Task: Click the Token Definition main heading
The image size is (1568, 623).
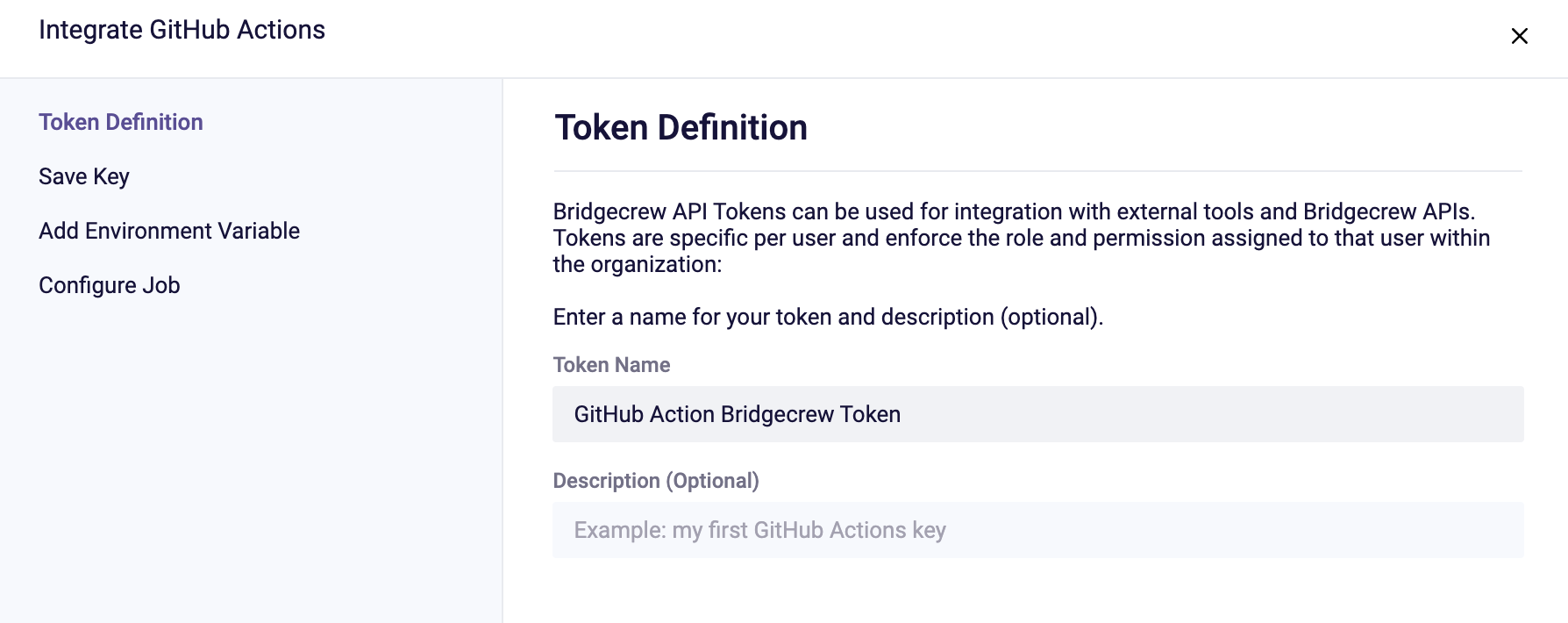Action: click(x=681, y=128)
